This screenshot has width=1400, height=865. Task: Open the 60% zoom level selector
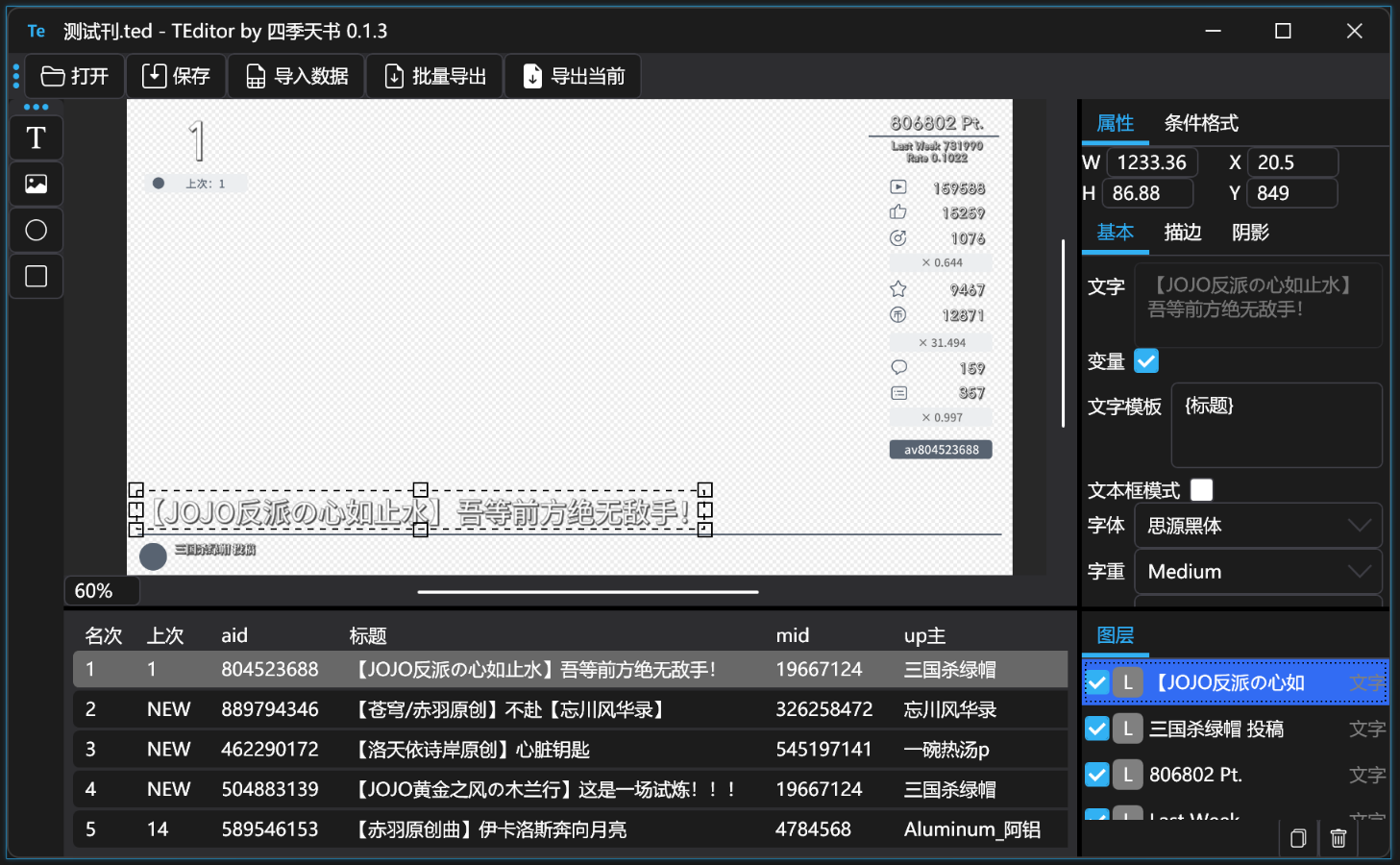[x=102, y=590]
